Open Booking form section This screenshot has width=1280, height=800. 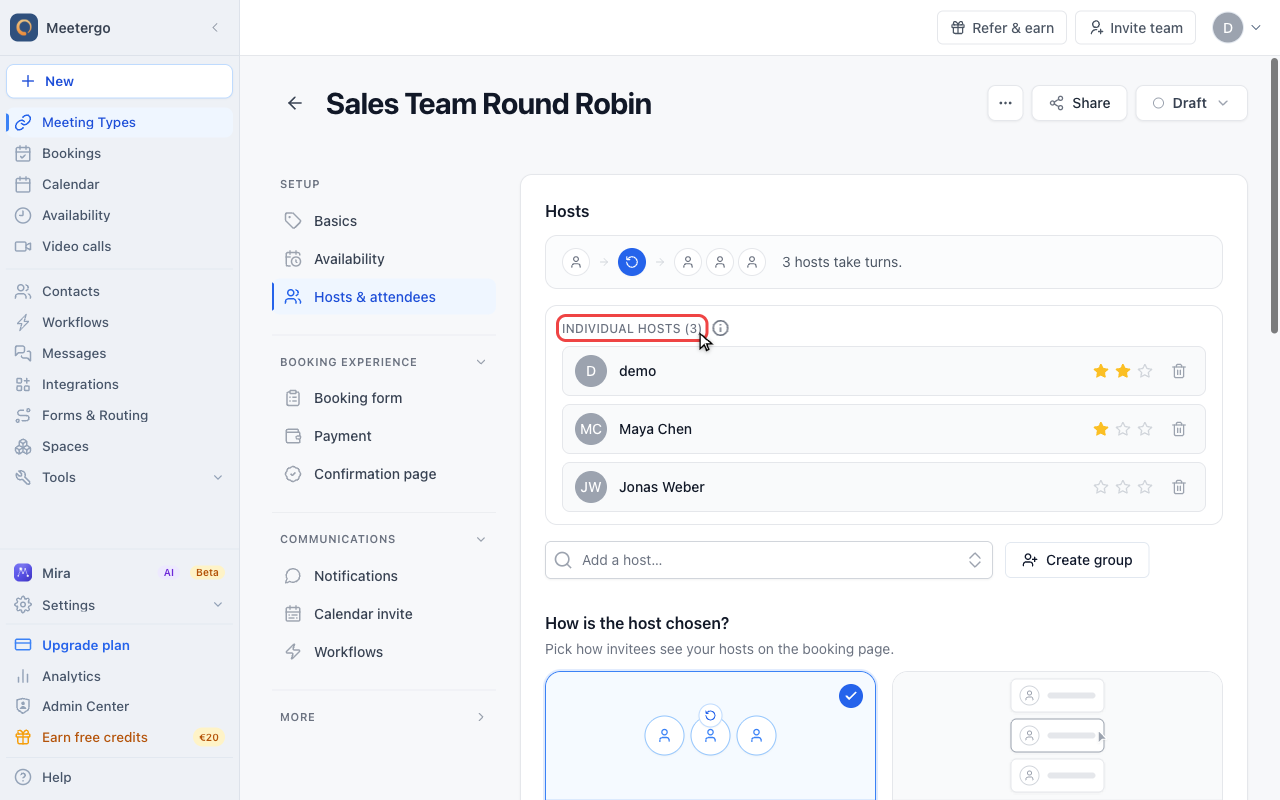point(384,398)
